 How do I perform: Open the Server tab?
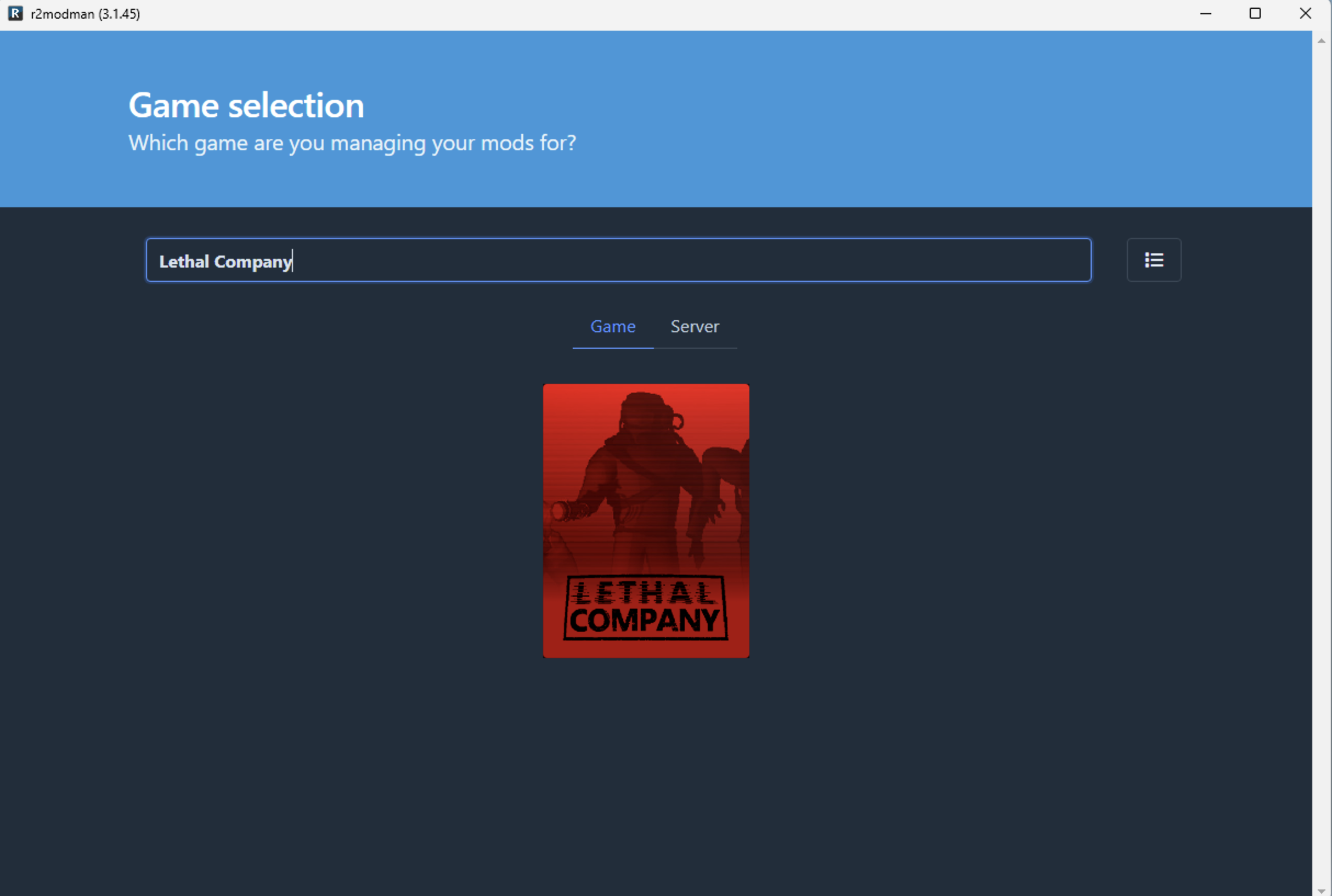click(694, 326)
